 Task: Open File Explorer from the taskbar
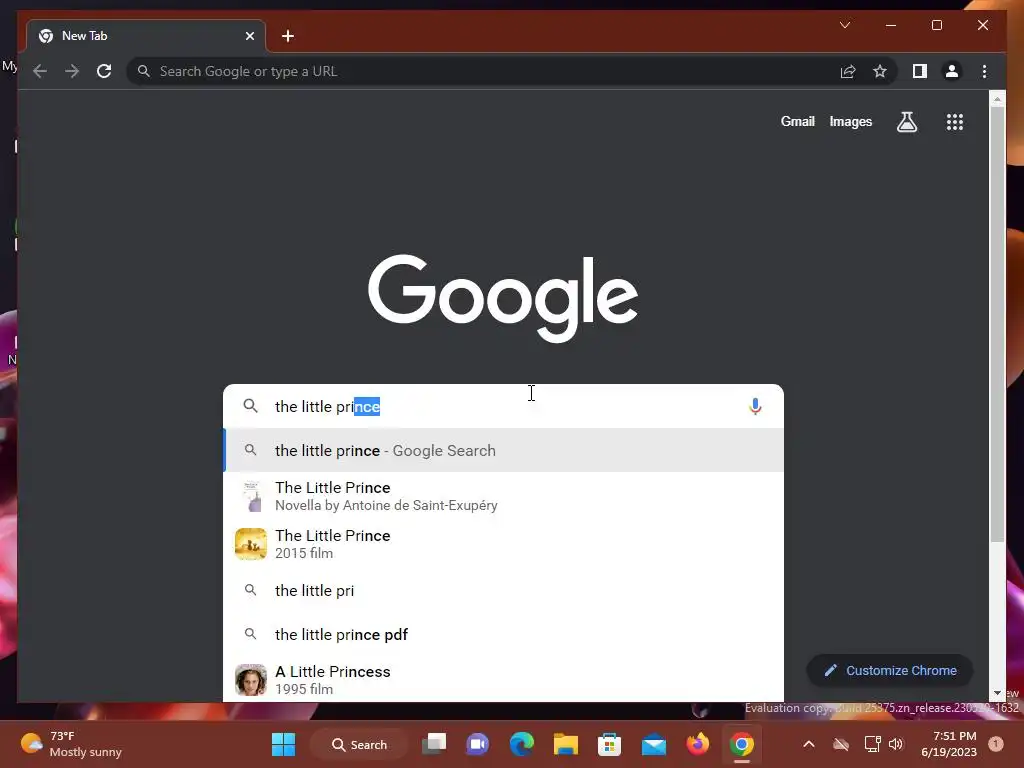click(x=566, y=744)
